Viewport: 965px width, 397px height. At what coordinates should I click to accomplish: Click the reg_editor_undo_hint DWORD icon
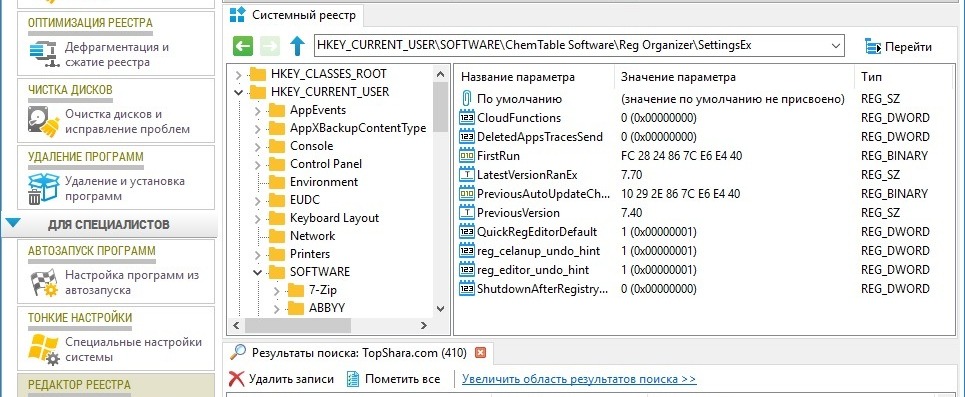click(x=466, y=270)
